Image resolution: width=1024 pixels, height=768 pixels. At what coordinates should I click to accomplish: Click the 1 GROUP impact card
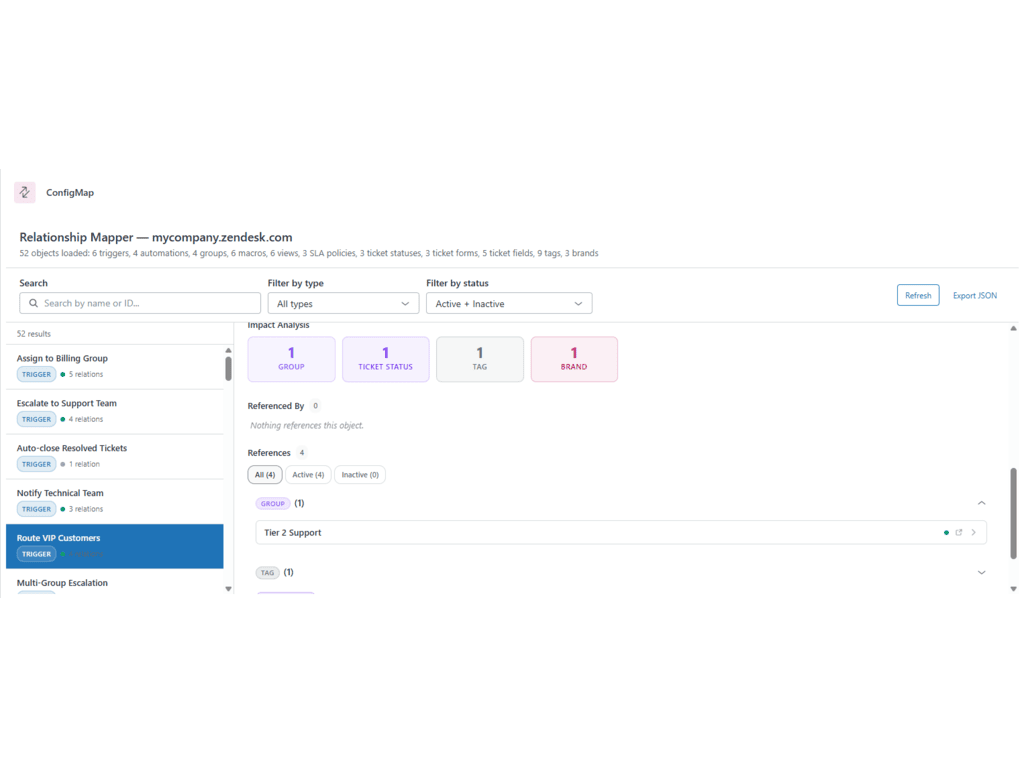[x=291, y=359]
